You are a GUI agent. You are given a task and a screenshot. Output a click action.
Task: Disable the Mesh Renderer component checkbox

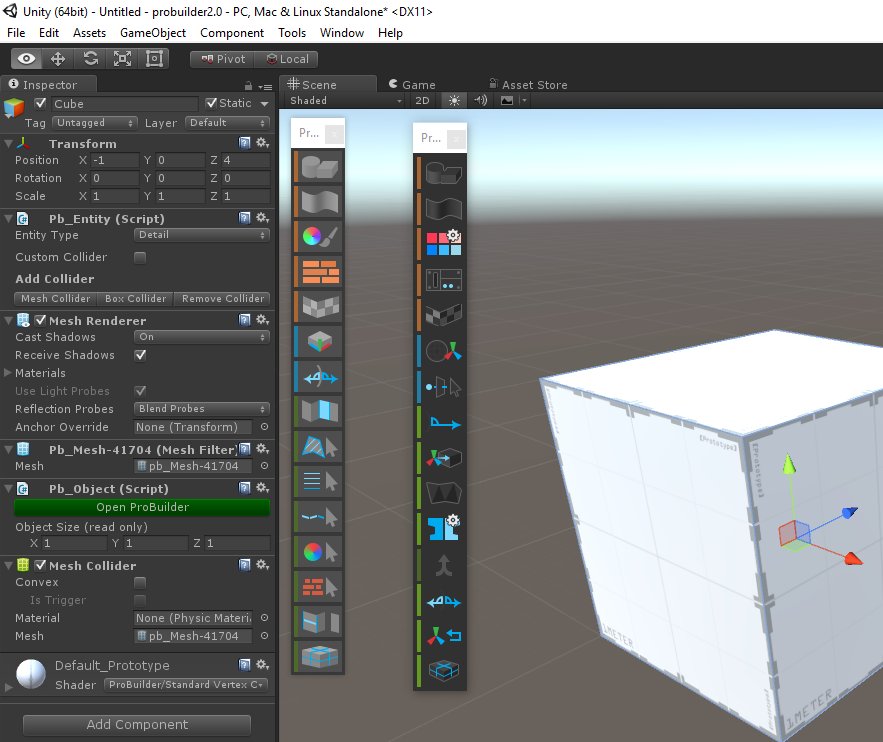point(41,320)
